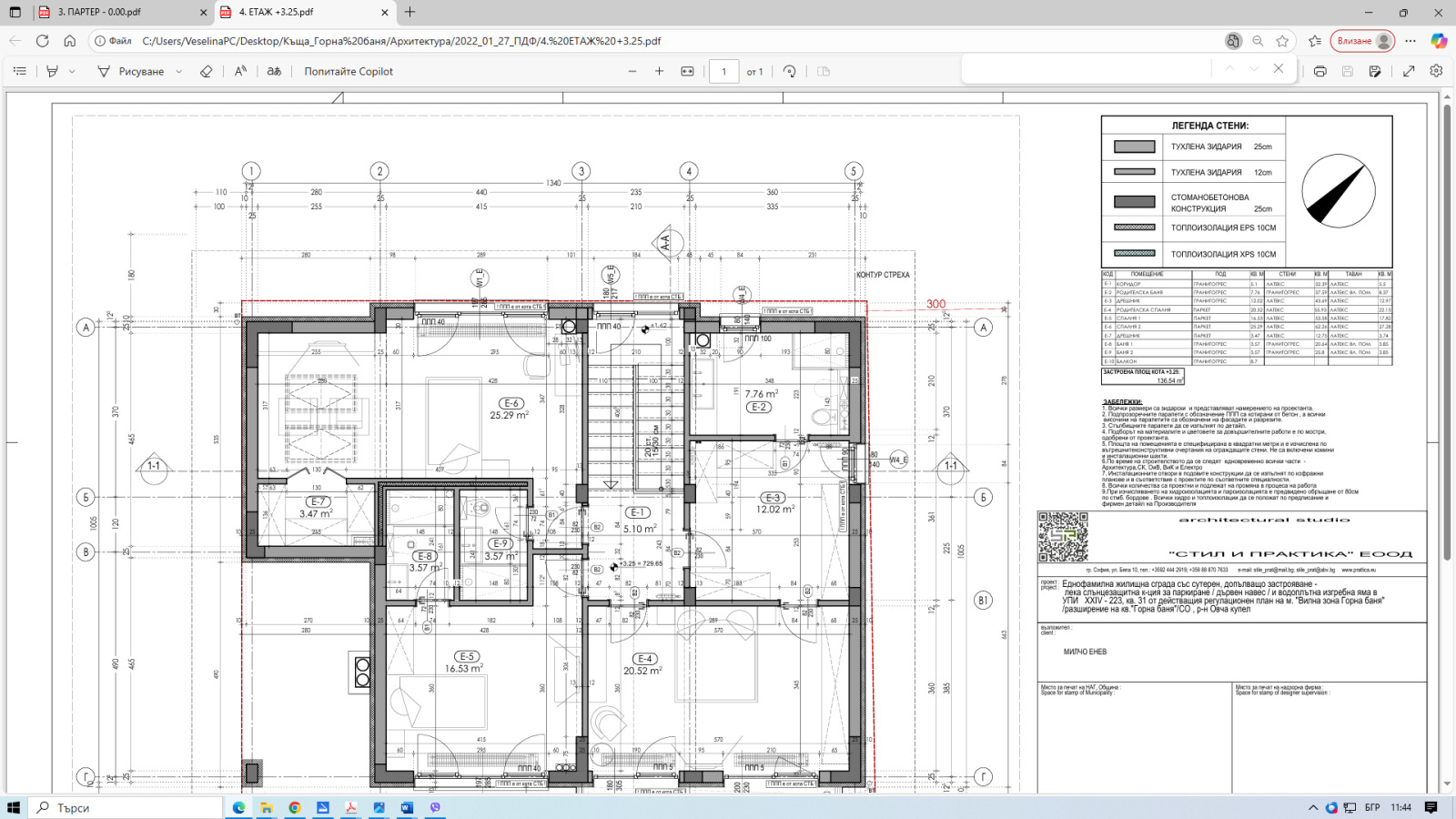Click the Попитайте Copilot button

[x=349, y=71]
